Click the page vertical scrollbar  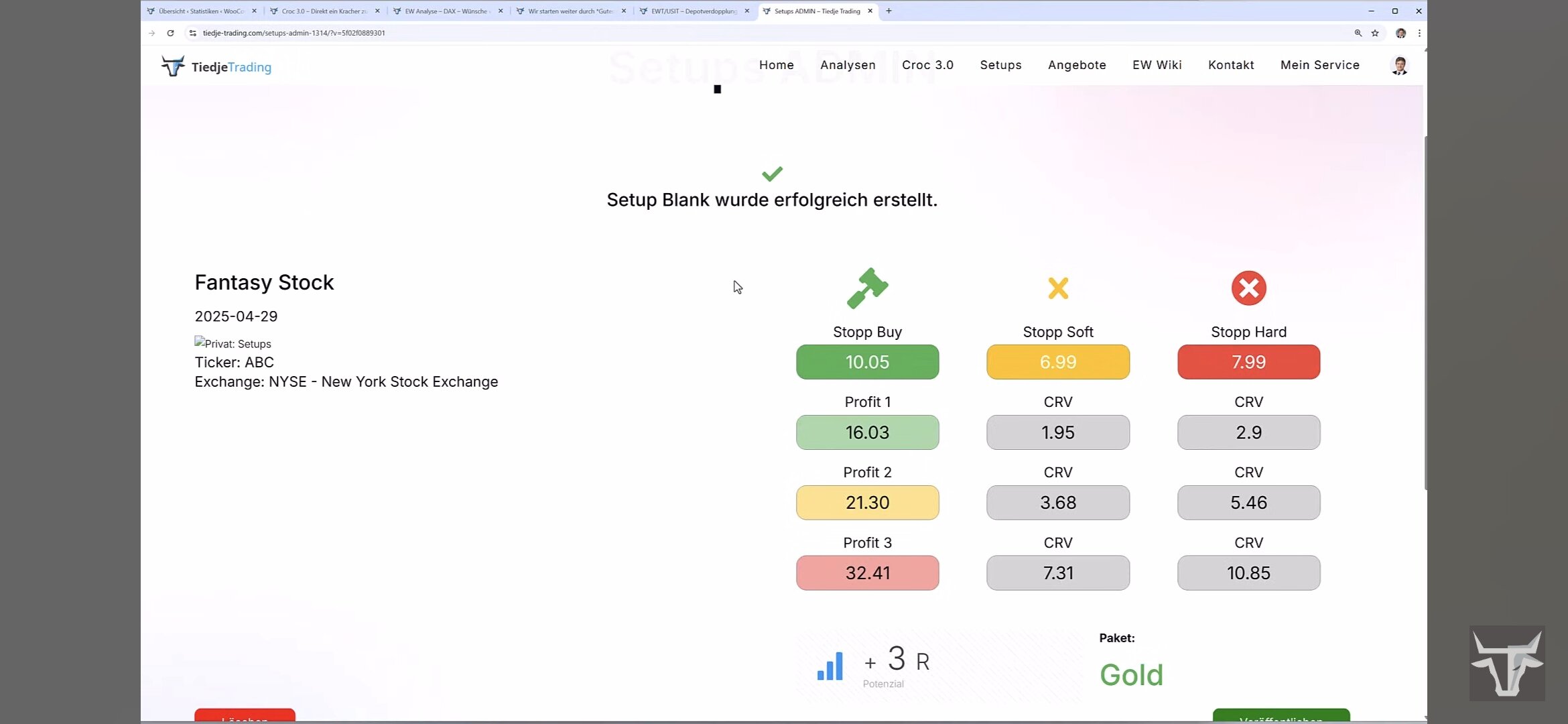click(x=1425, y=312)
